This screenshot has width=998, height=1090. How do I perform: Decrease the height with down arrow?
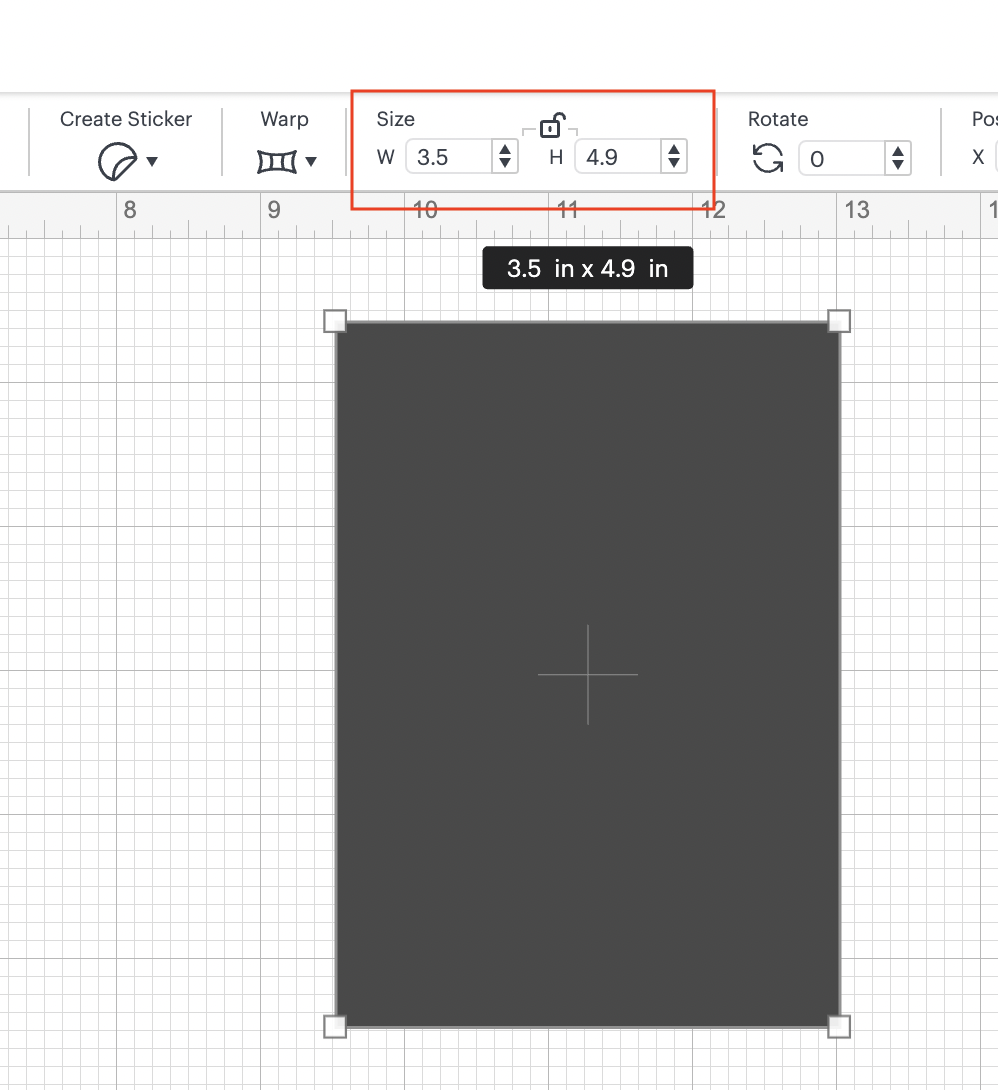[673, 163]
